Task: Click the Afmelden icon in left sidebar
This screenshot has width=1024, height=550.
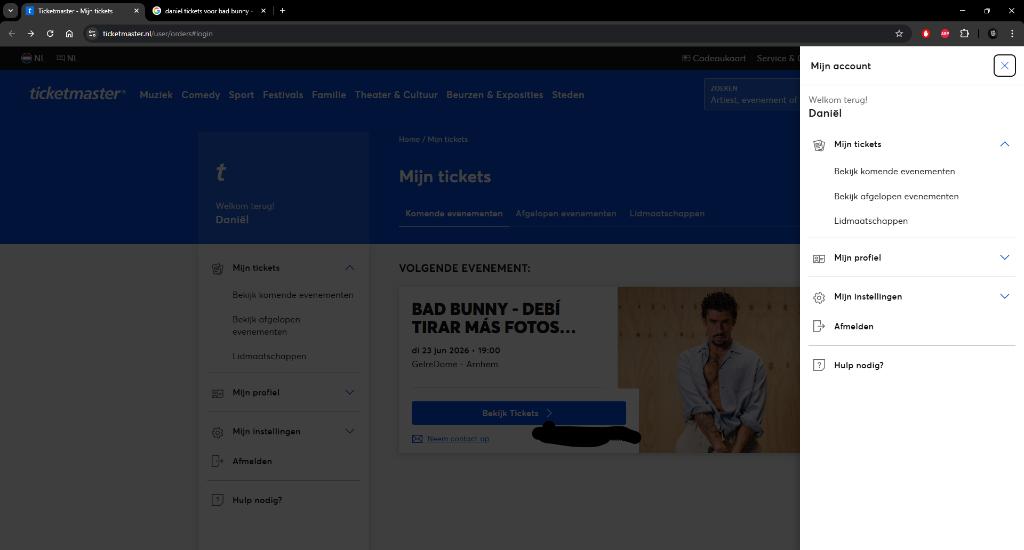Action: [217, 461]
